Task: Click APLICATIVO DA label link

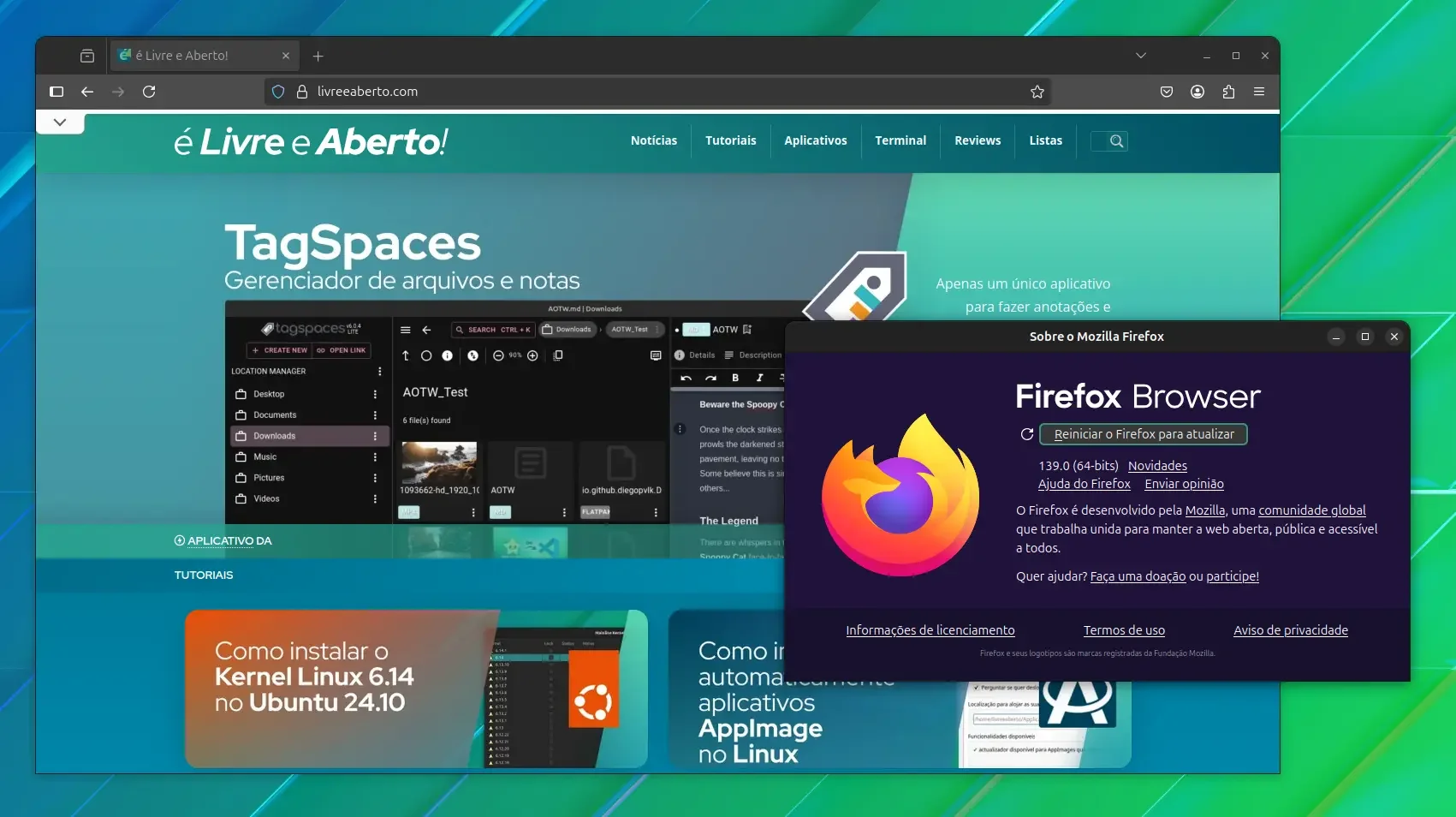Action: (x=223, y=541)
